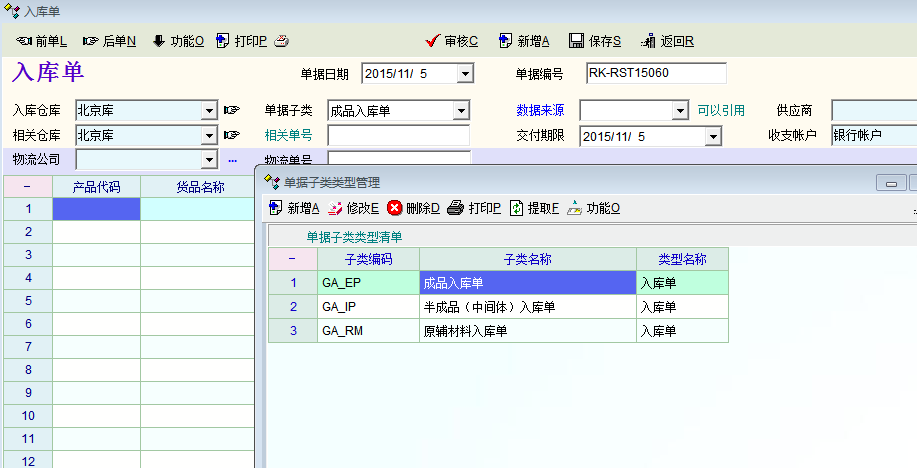917x468 pixels.
Task: Click the 单据编号 input field
Action: pos(655,73)
